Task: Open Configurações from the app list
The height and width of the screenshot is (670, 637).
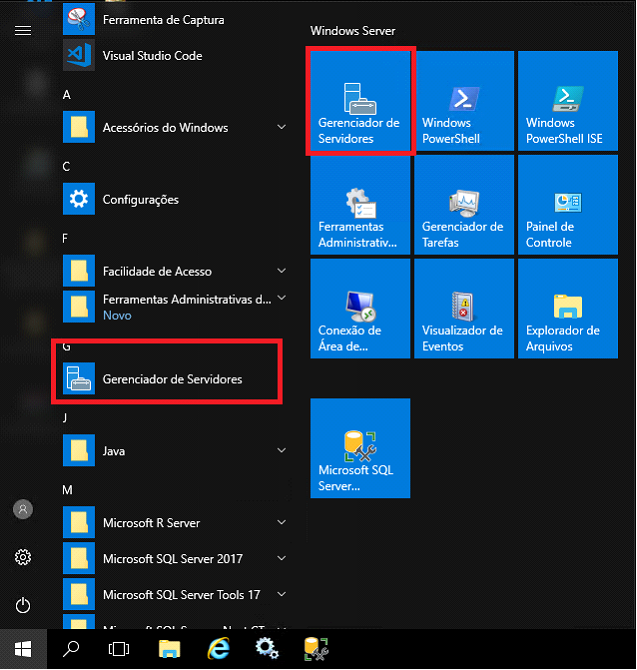Action: 175,199
